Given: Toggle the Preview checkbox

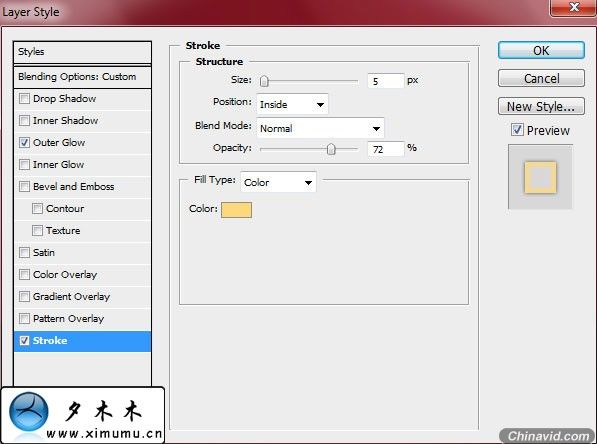Looking at the screenshot, I should point(517,130).
